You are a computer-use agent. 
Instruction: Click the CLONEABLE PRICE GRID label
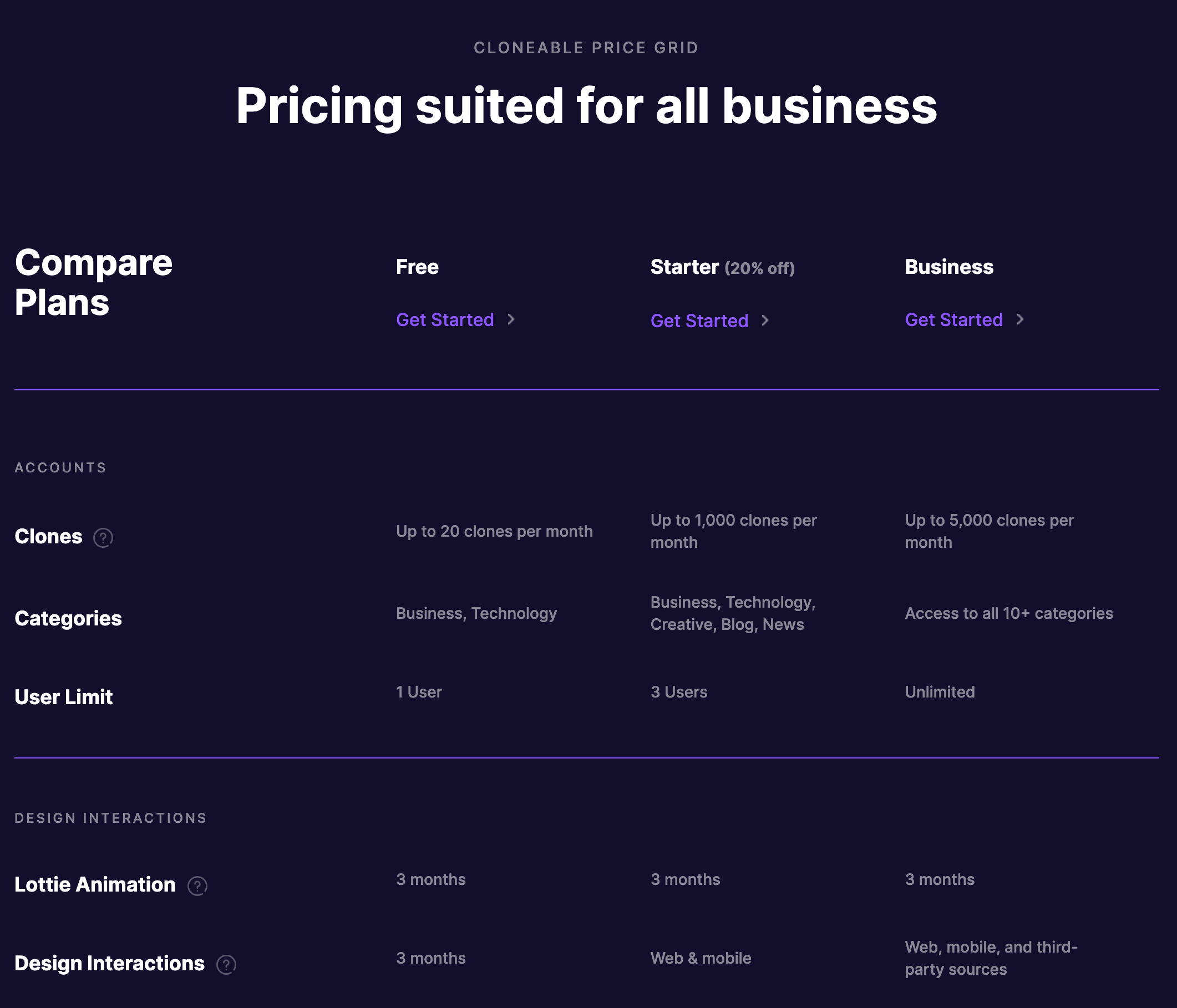pos(587,48)
